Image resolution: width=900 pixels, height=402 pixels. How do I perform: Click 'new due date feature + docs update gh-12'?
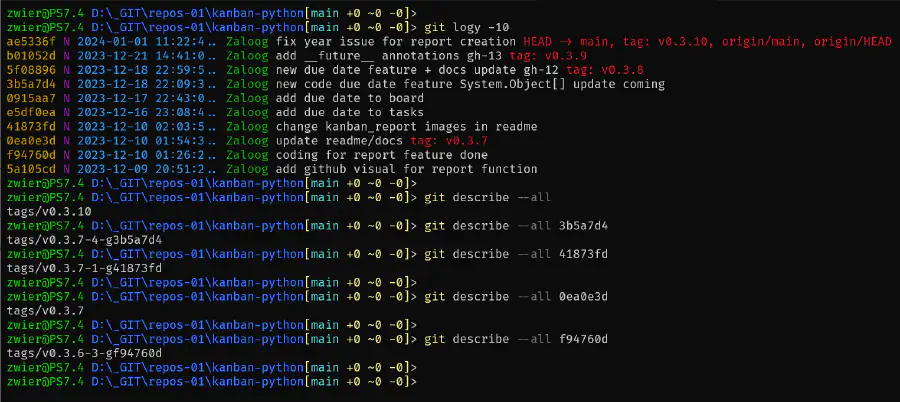(417, 70)
